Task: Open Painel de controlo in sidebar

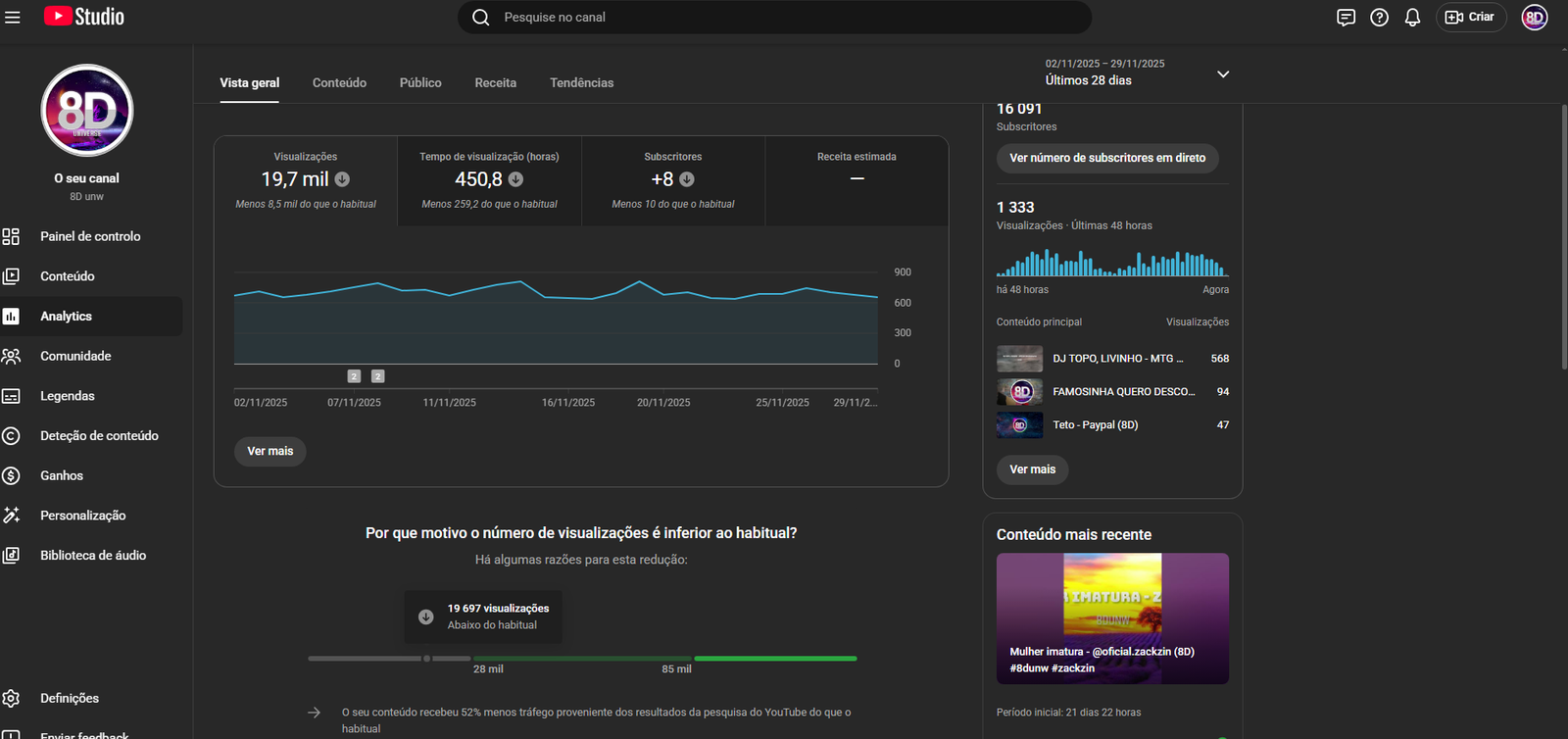Action: 90,236
